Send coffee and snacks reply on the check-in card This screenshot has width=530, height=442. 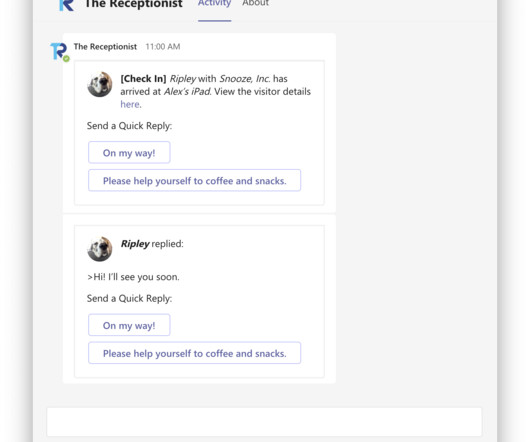pyautogui.click(x=194, y=180)
